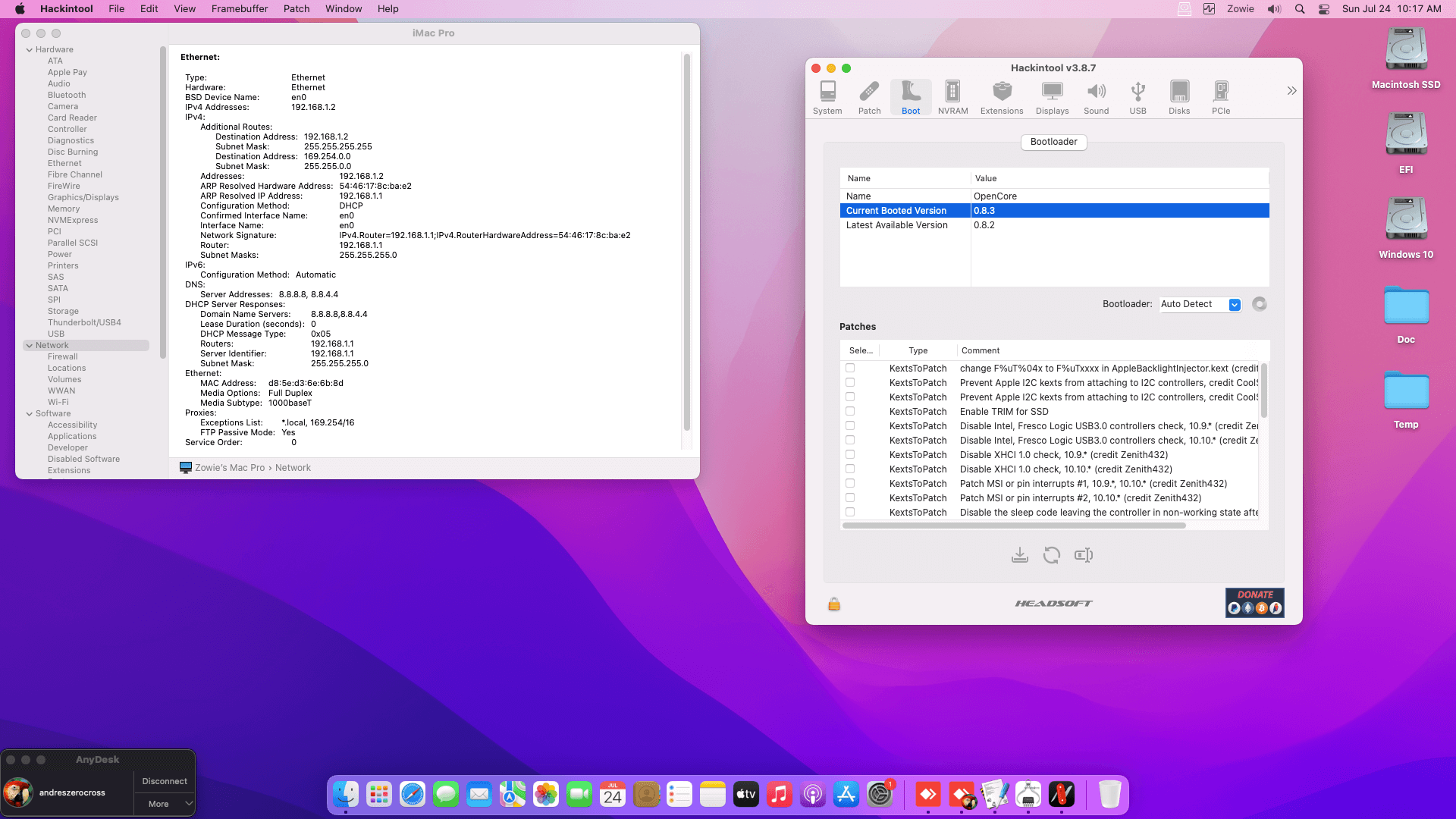Open the Bootloader Auto Detect dropdown
The height and width of the screenshot is (819, 1456).
1200,304
